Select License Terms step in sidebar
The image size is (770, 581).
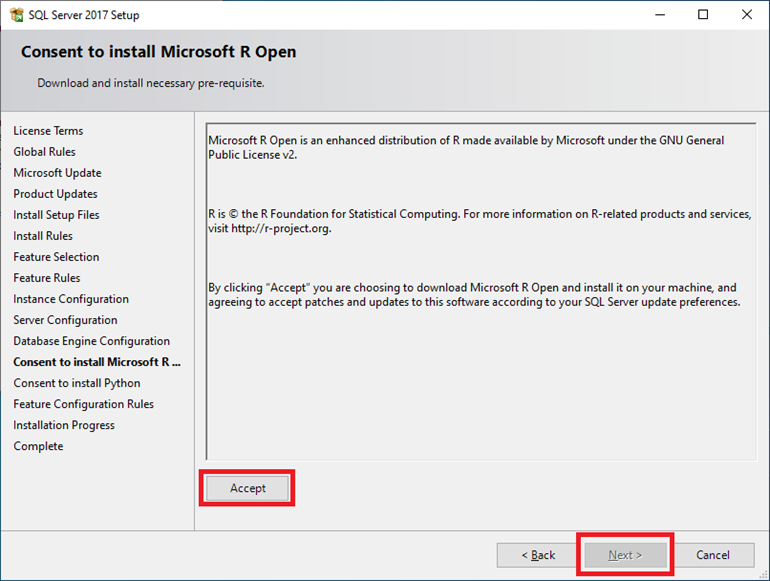[x=48, y=131]
